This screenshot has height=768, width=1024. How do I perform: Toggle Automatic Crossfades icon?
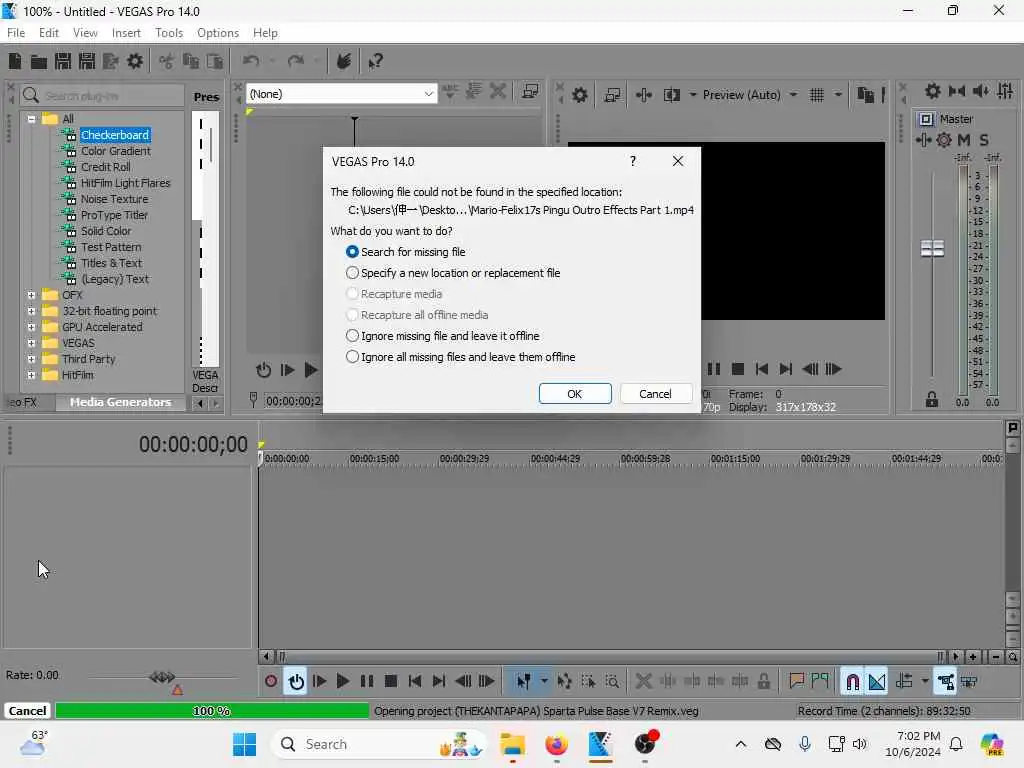pos(877,682)
